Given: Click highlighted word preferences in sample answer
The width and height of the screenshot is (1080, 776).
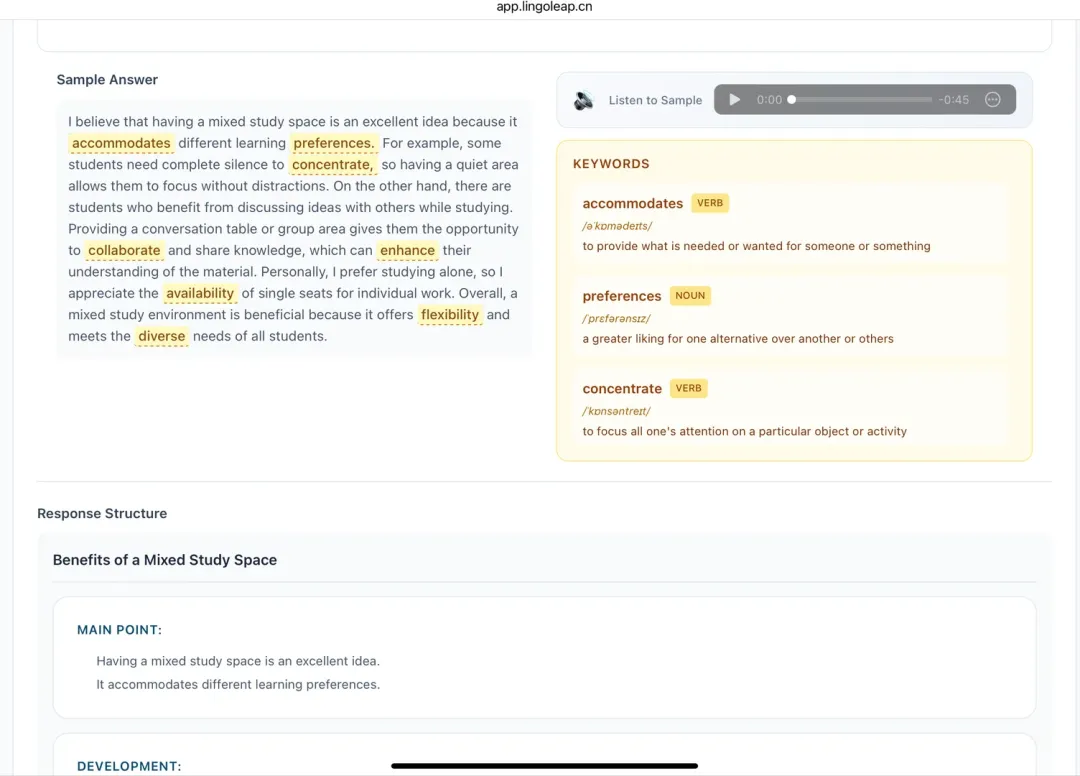Looking at the screenshot, I should point(333,143).
